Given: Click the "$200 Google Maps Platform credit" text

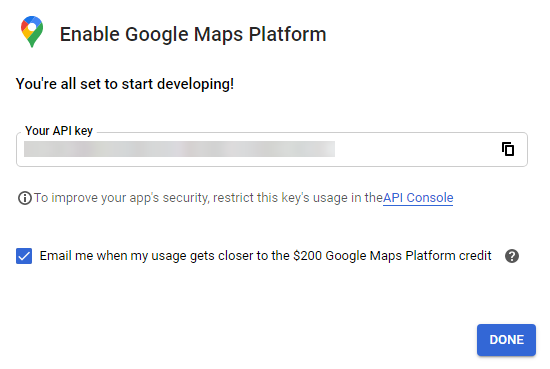Looking at the screenshot, I should [x=392, y=256].
